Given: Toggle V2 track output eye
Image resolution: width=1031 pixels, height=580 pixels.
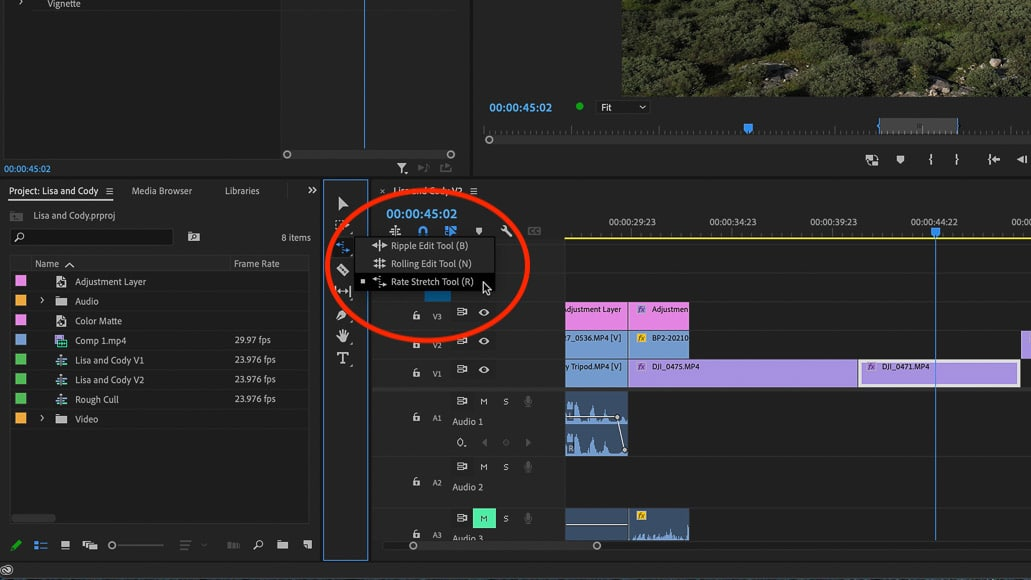Looking at the screenshot, I should (x=484, y=341).
